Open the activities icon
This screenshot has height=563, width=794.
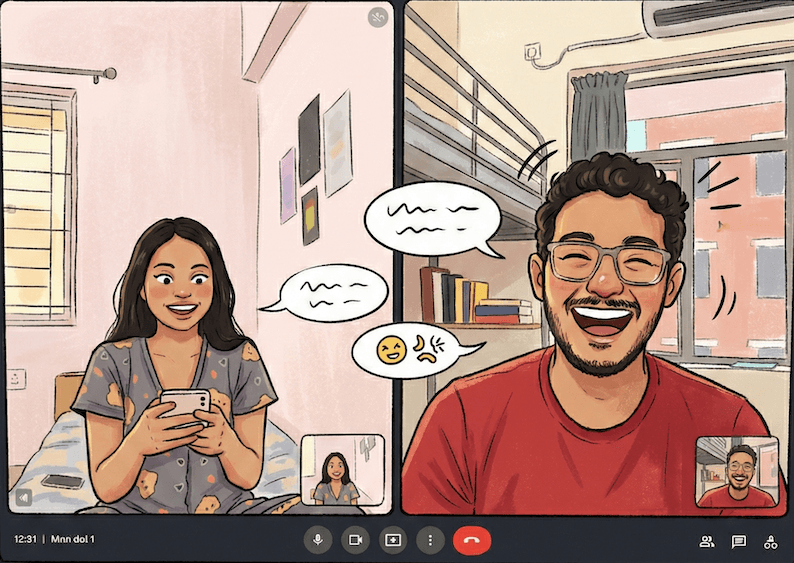click(770, 542)
